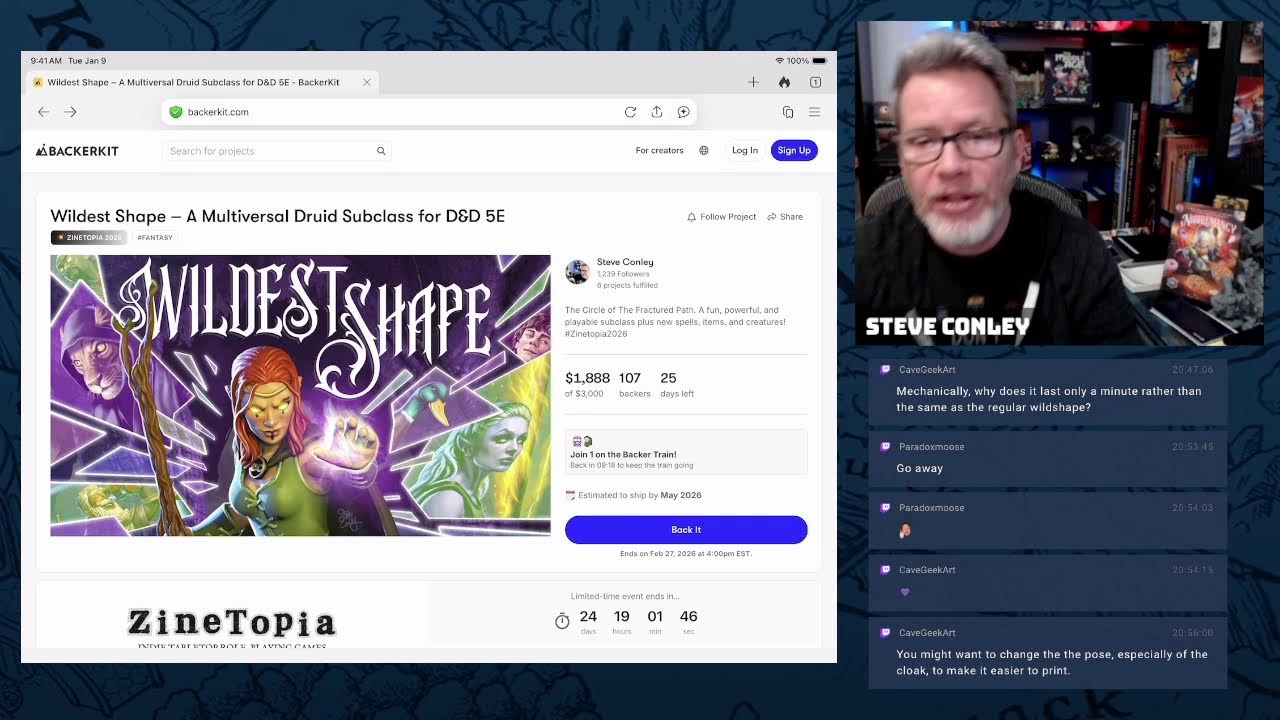The image size is (1280, 720).
Task: Open a new browser tab
Action: point(754,82)
